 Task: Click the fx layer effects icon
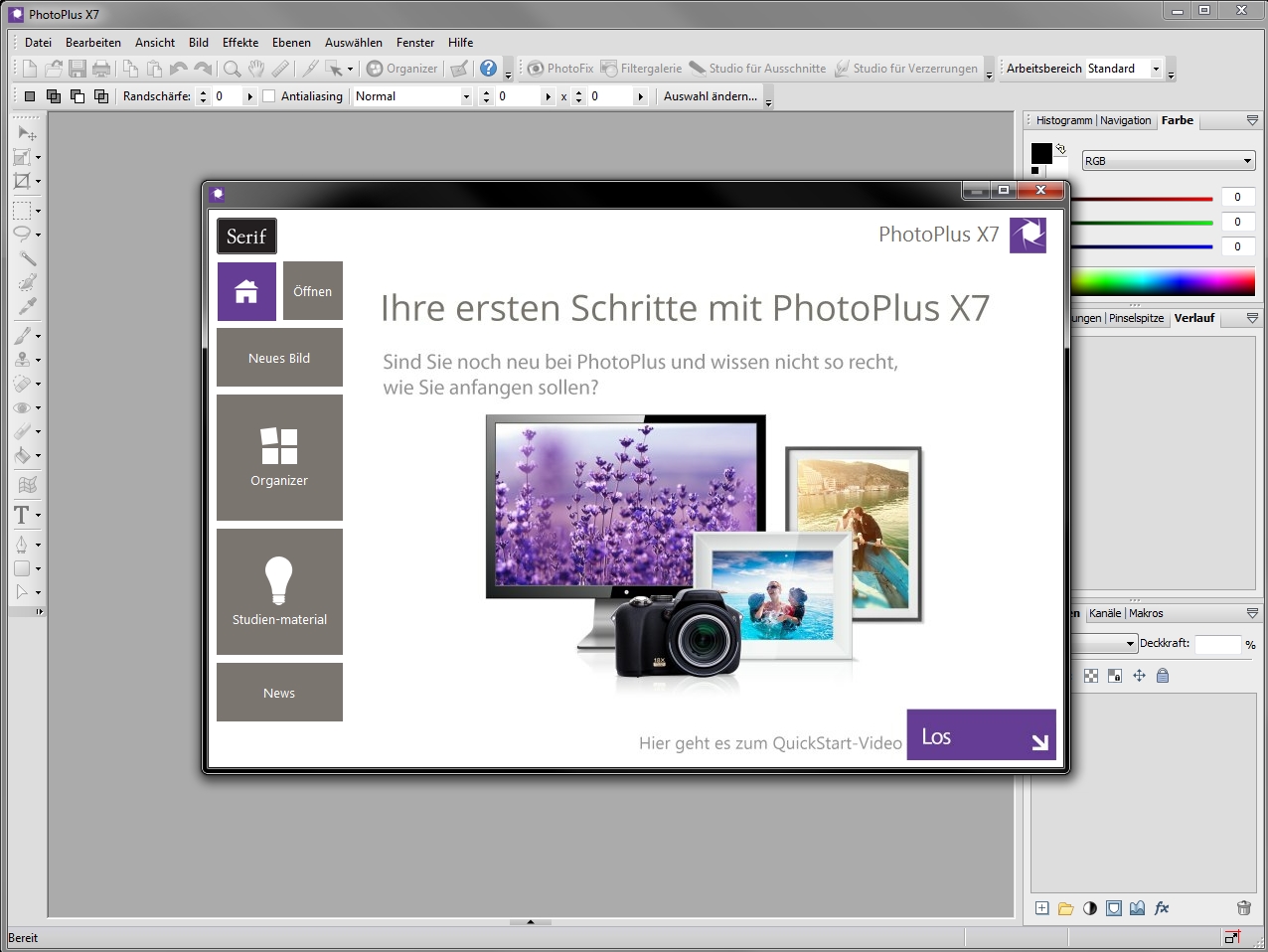pyautogui.click(x=1162, y=907)
